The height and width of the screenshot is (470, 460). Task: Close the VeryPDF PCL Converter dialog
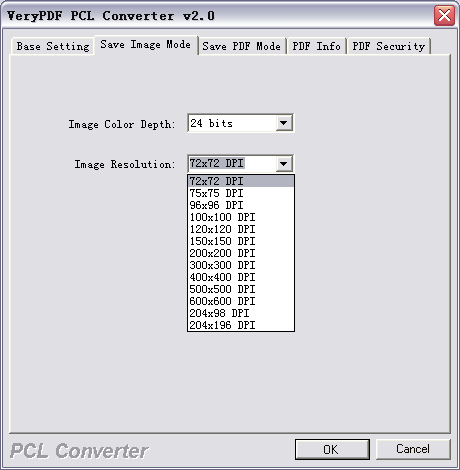444,15
